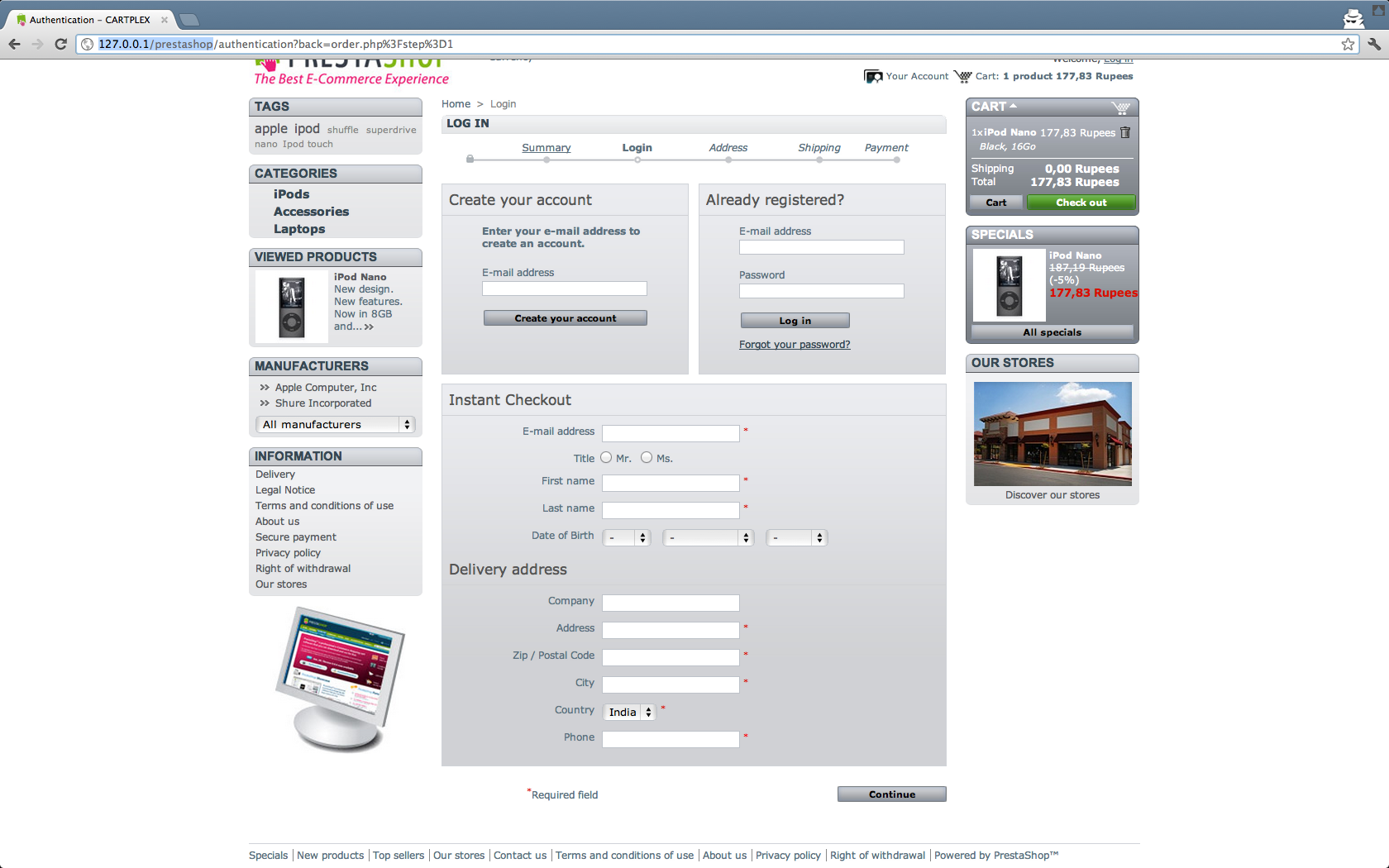Open the birth month dropdown
This screenshot has height=868, width=1389.
pyautogui.click(x=708, y=537)
